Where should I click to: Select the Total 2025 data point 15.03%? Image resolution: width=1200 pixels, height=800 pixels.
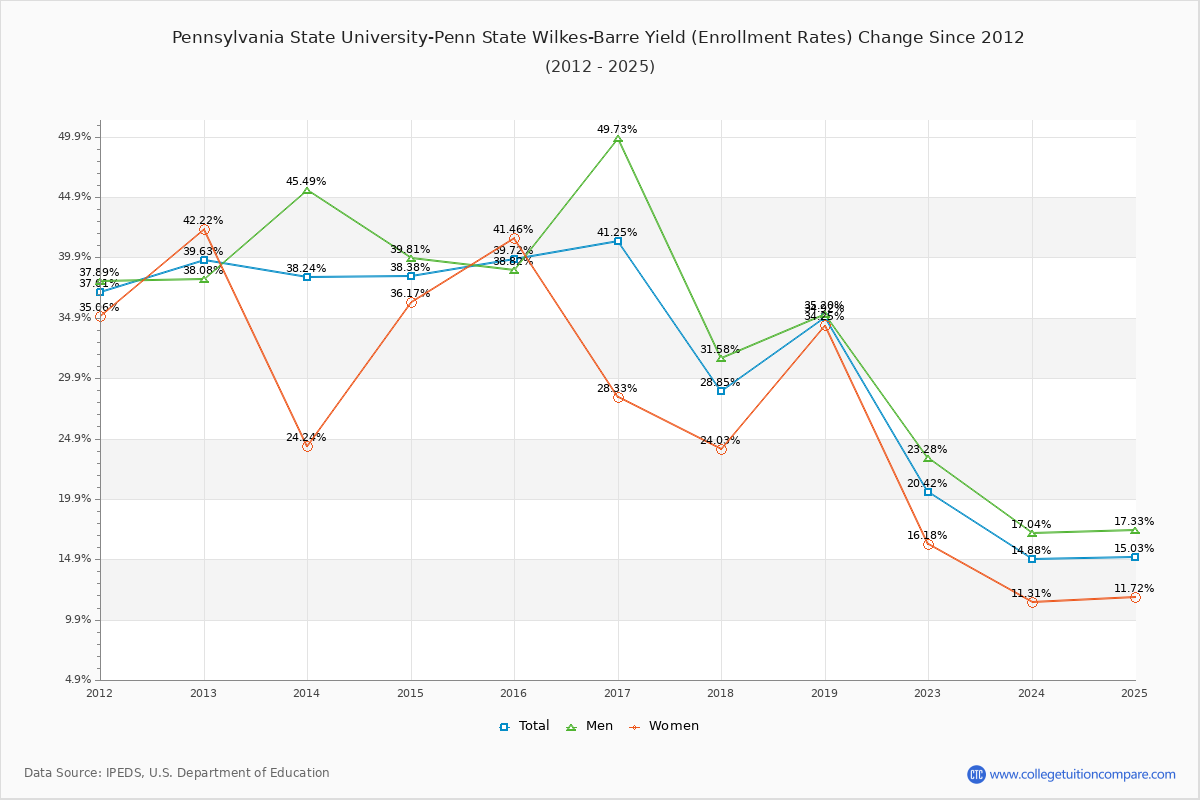pyautogui.click(x=1135, y=557)
